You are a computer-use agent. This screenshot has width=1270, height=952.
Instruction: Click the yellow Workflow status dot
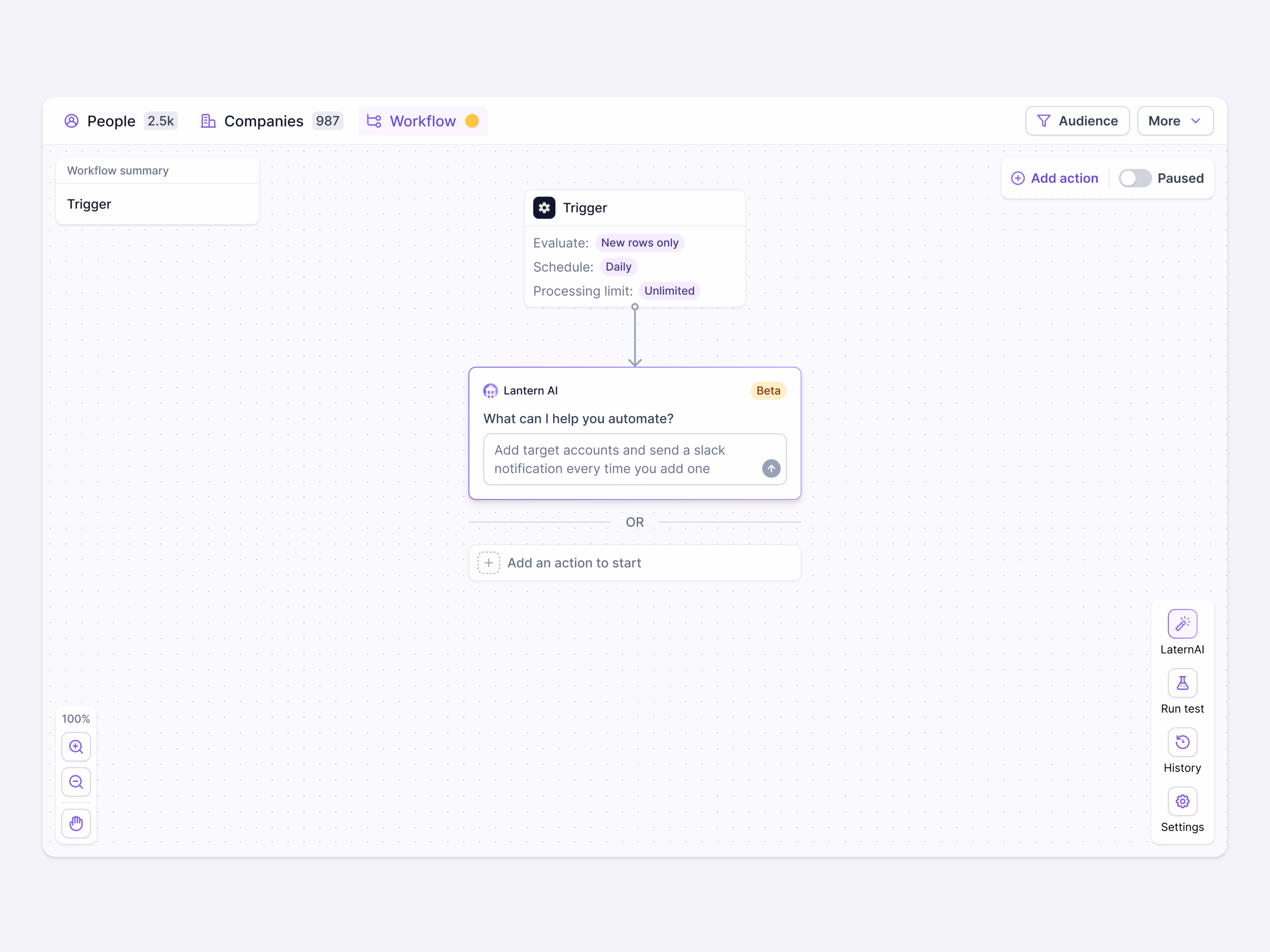pyautogui.click(x=472, y=121)
